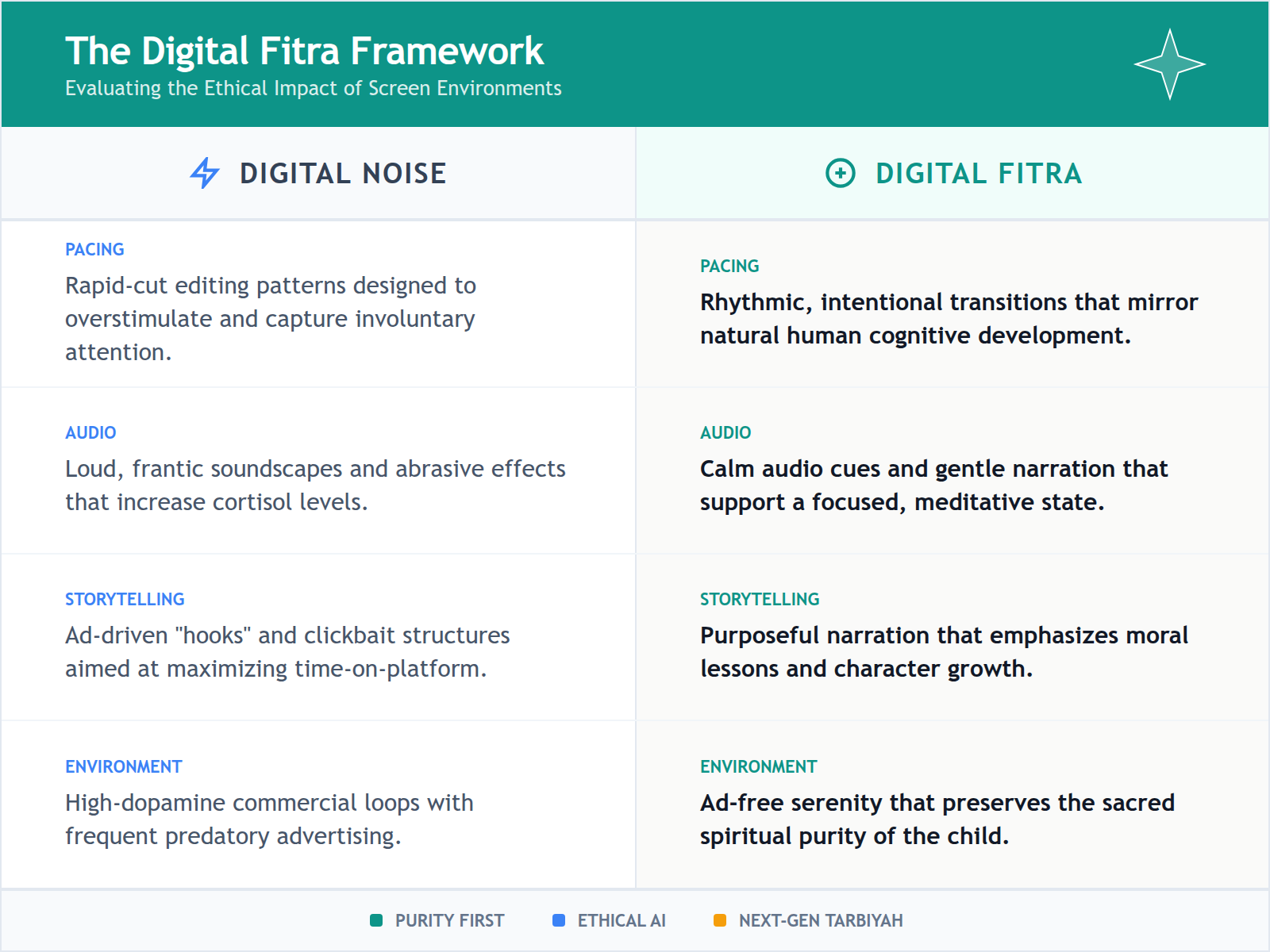Viewport: 1270px width, 952px height.
Task: Click the NEXT-GEN TARBIYAH legend label
Action: pos(820,920)
